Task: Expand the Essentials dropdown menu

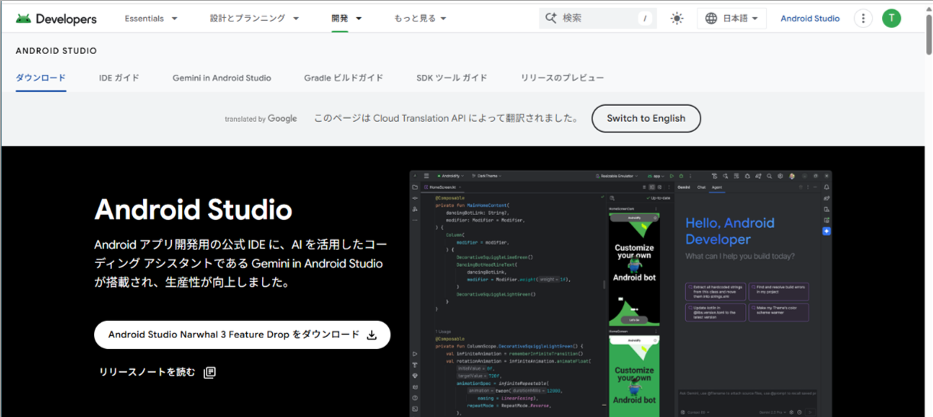Action: click(x=151, y=19)
